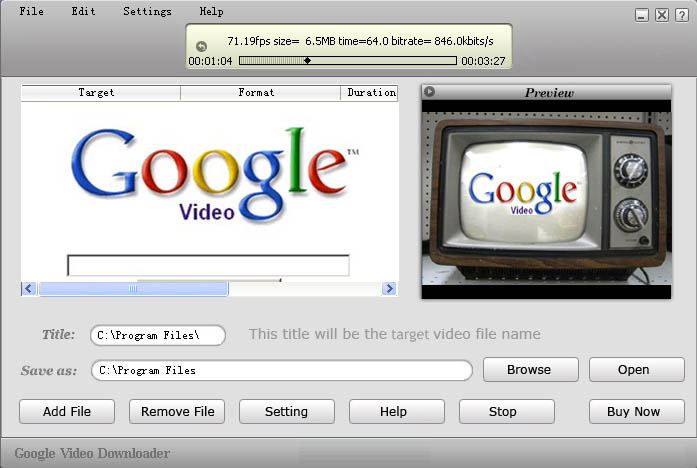Open the Help menu in menu bar

click(211, 12)
